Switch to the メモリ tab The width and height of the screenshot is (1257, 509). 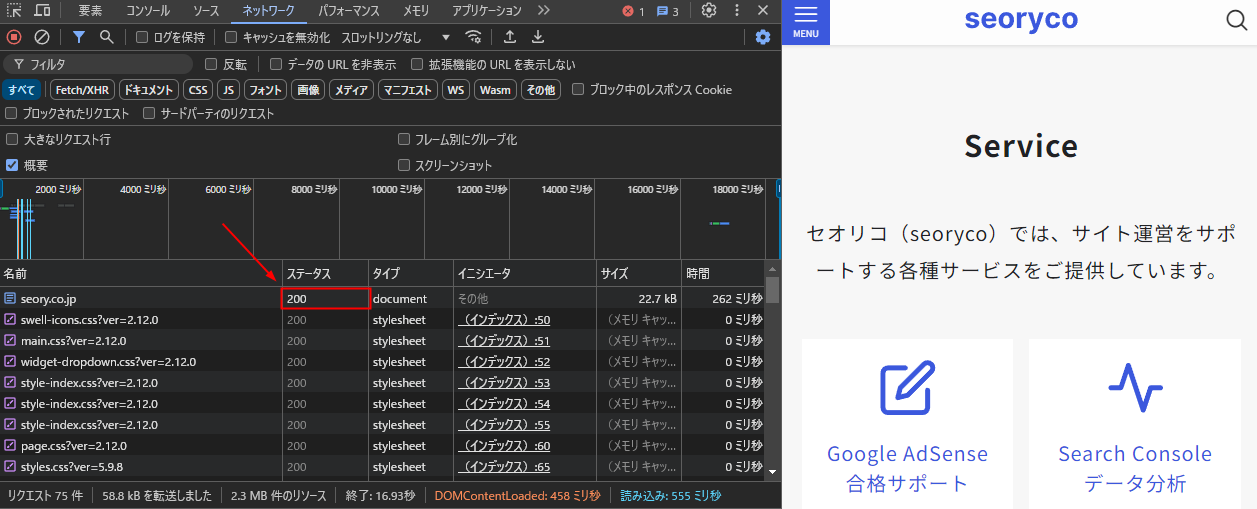coord(416,11)
